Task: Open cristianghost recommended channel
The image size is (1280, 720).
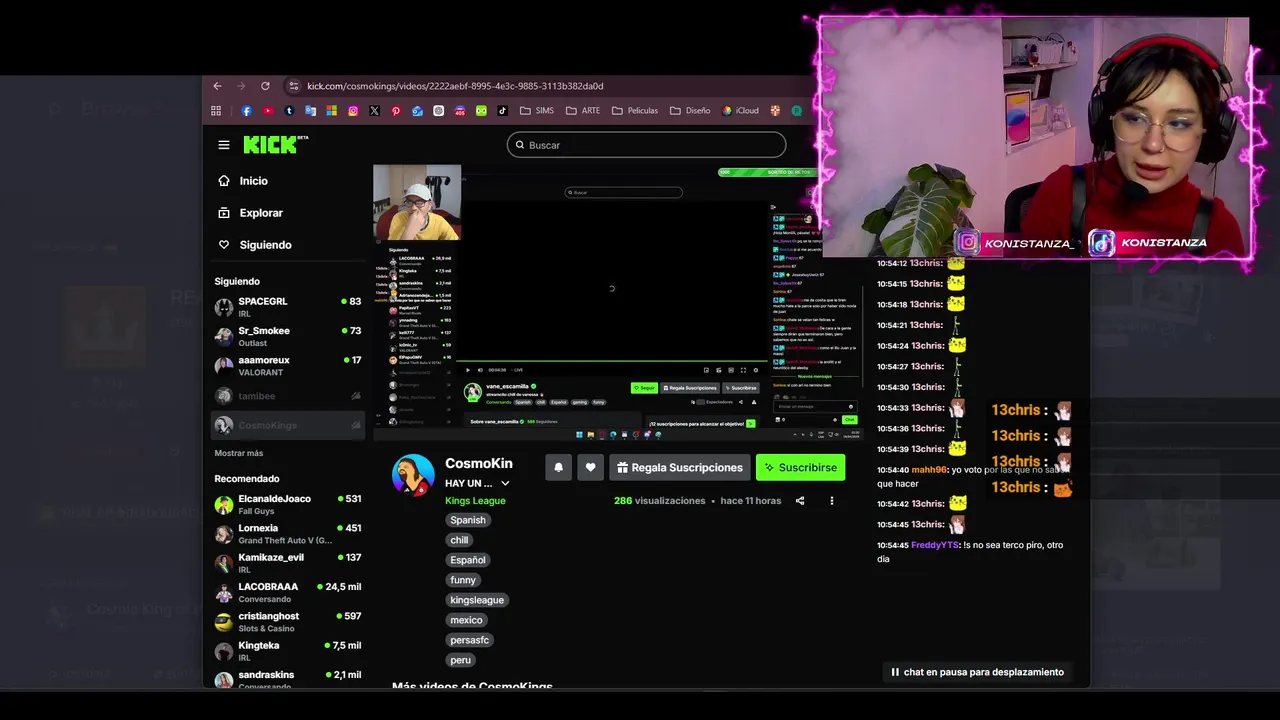Action: pyautogui.click(x=288, y=622)
